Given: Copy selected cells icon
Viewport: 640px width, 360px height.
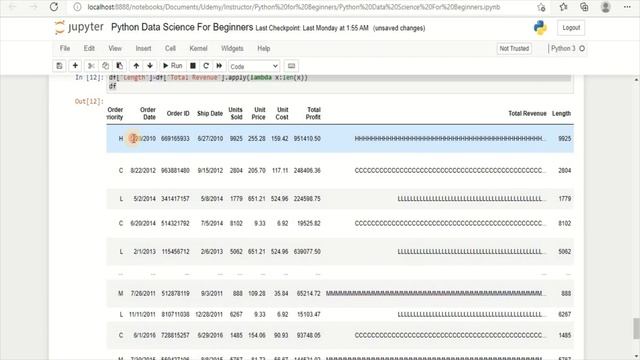Looking at the screenshot, I should tap(105, 66).
